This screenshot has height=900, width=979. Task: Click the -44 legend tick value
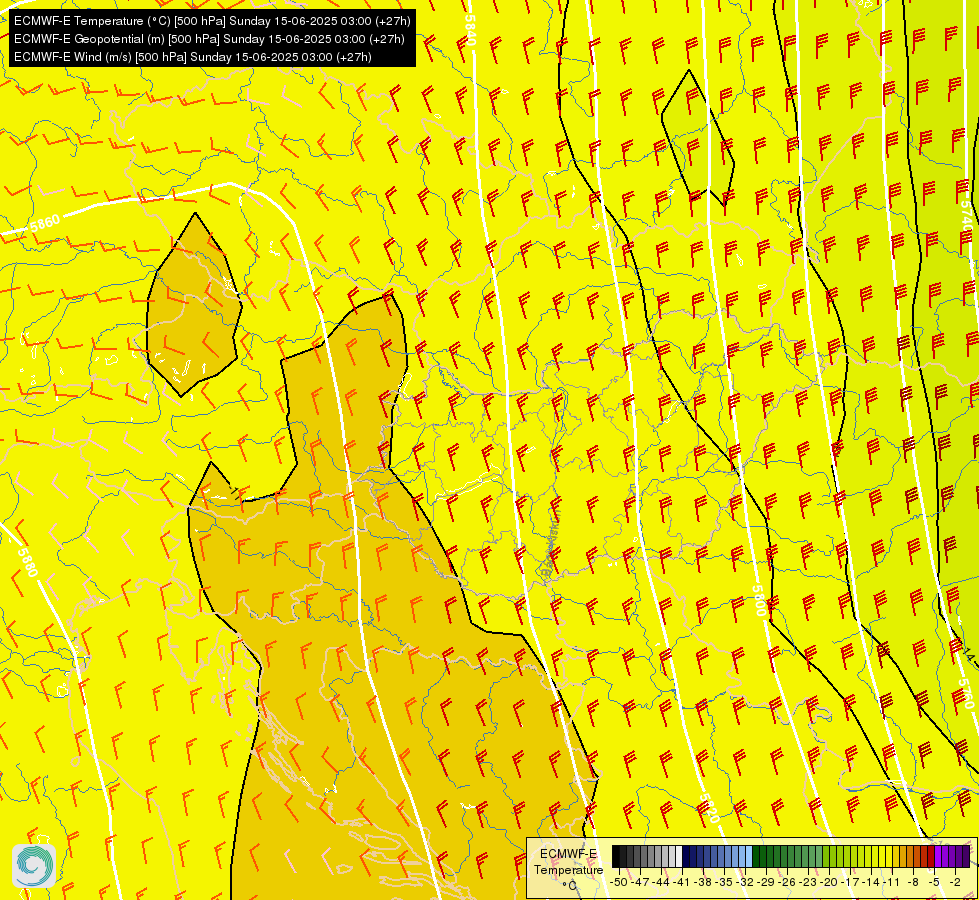(661, 882)
